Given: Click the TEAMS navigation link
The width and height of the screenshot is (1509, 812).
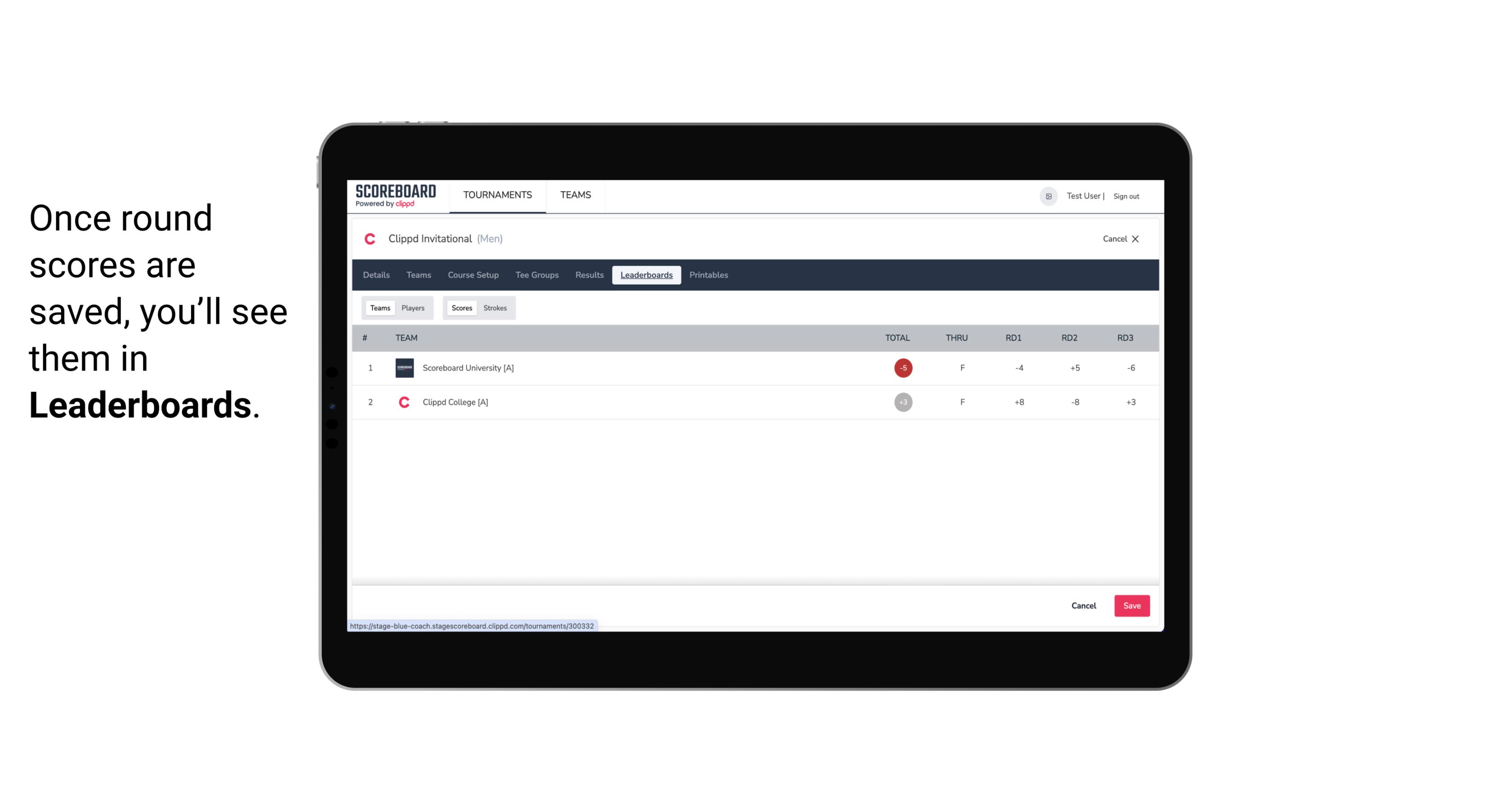Looking at the screenshot, I should pyautogui.click(x=576, y=195).
